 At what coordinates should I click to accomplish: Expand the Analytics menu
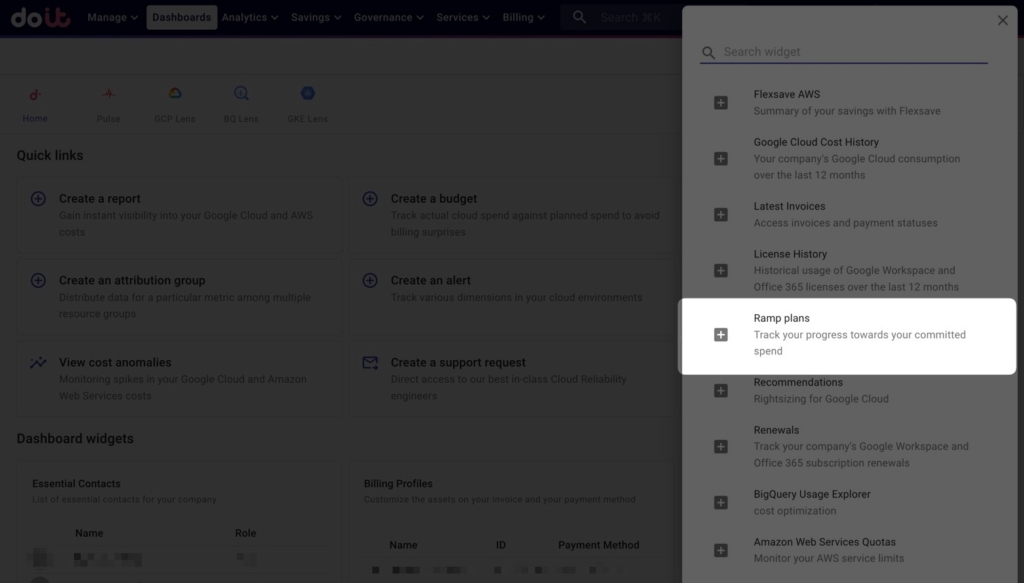(x=251, y=17)
